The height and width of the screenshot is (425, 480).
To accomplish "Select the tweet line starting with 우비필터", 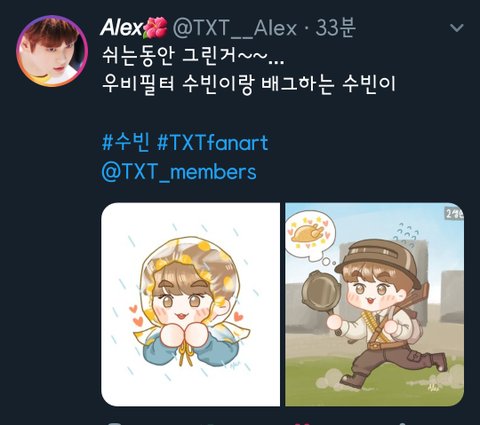I will [x=248, y=83].
